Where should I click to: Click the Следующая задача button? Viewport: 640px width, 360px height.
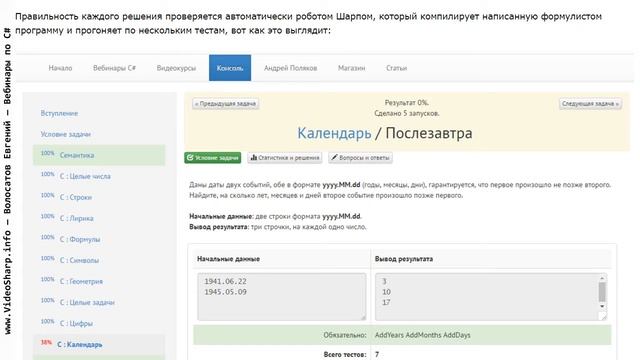(590, 104)
